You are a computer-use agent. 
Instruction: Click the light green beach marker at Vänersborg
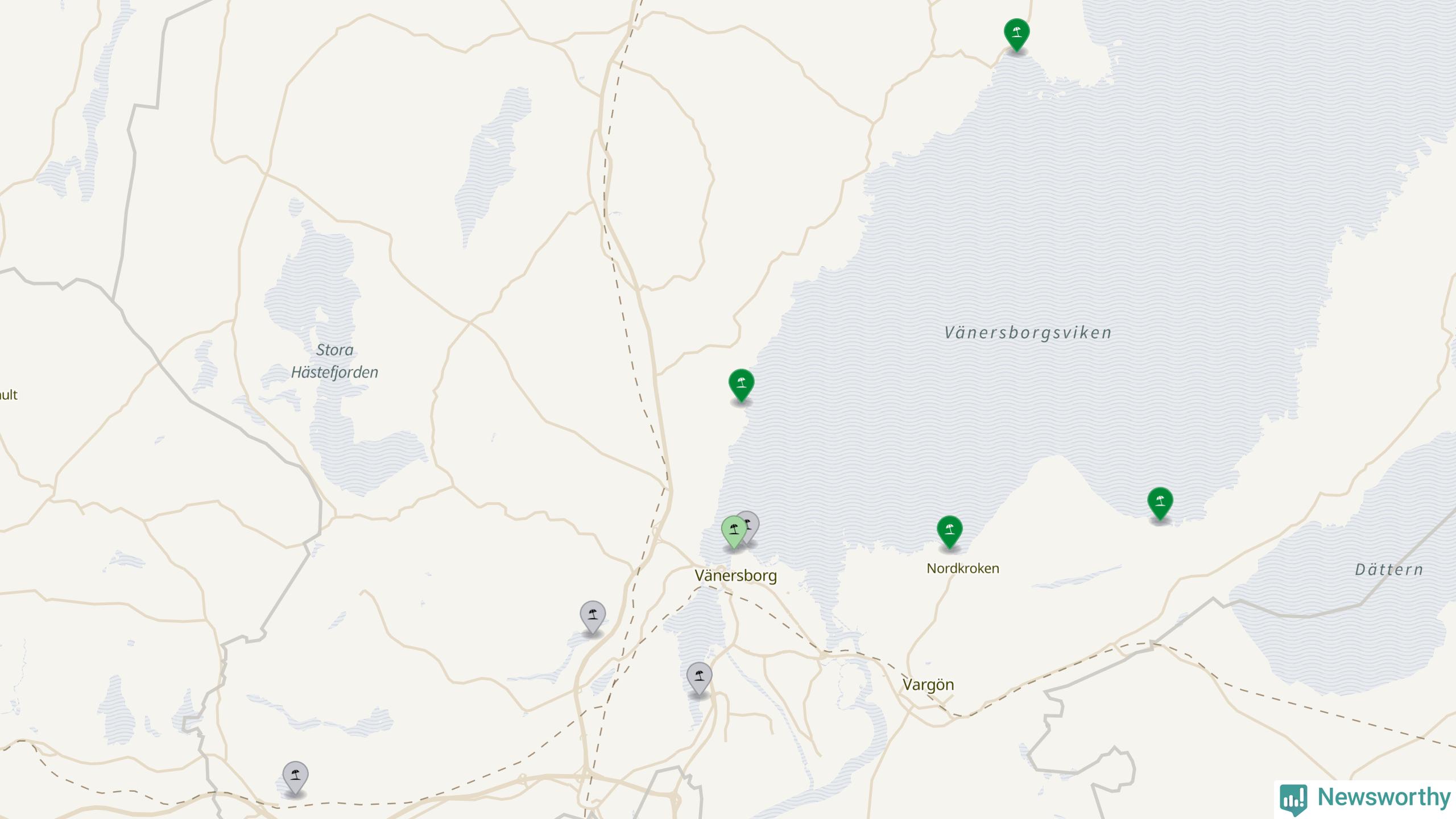(733, 532)
